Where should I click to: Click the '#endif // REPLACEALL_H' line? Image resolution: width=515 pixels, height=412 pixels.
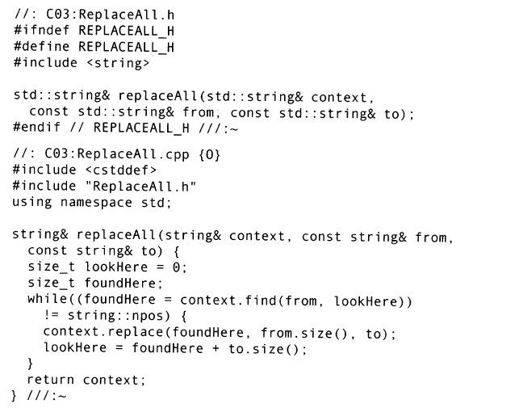pyautogui.click(x=126, y=128)
